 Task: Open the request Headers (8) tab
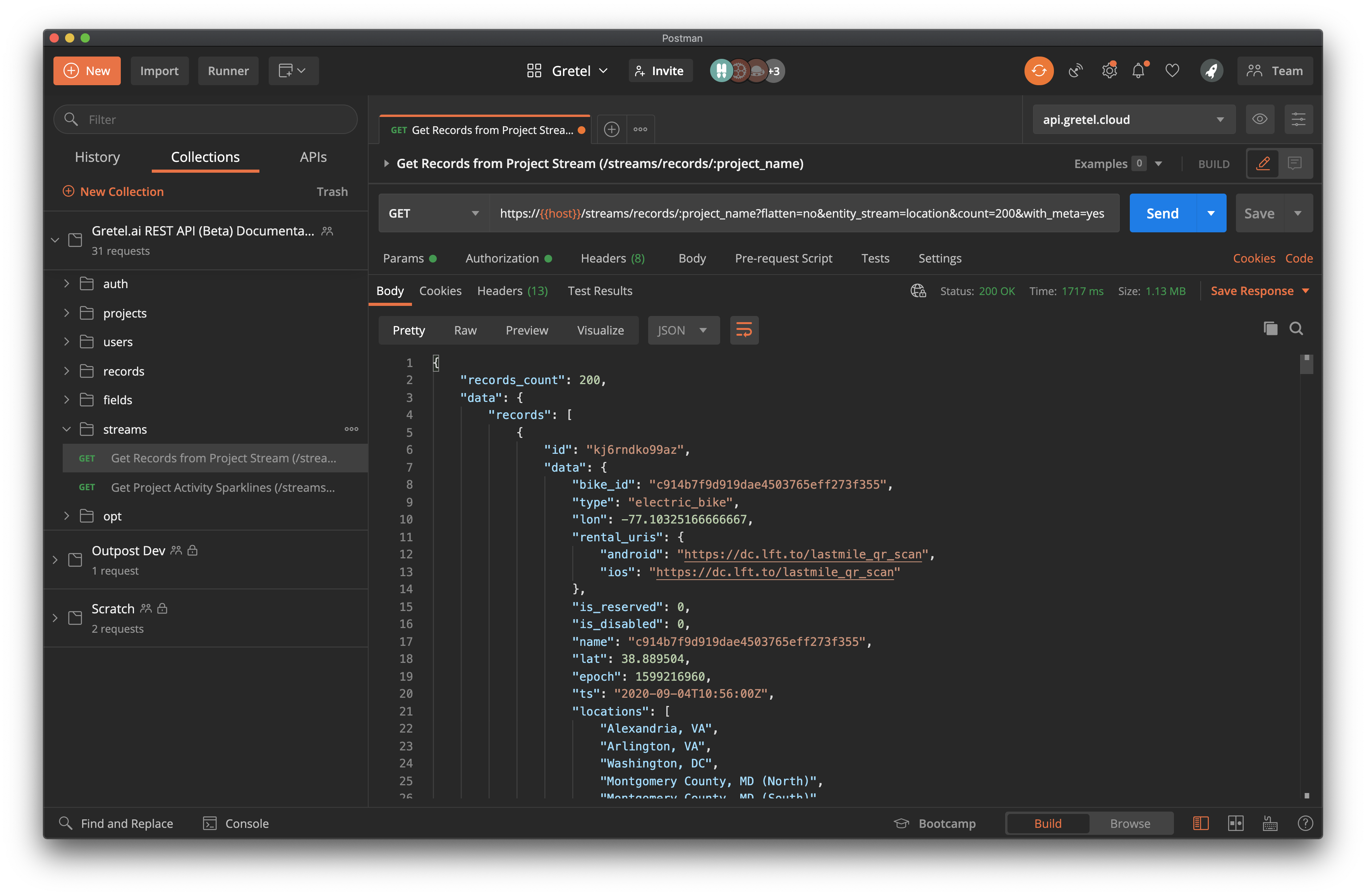[x=613, y=258]
